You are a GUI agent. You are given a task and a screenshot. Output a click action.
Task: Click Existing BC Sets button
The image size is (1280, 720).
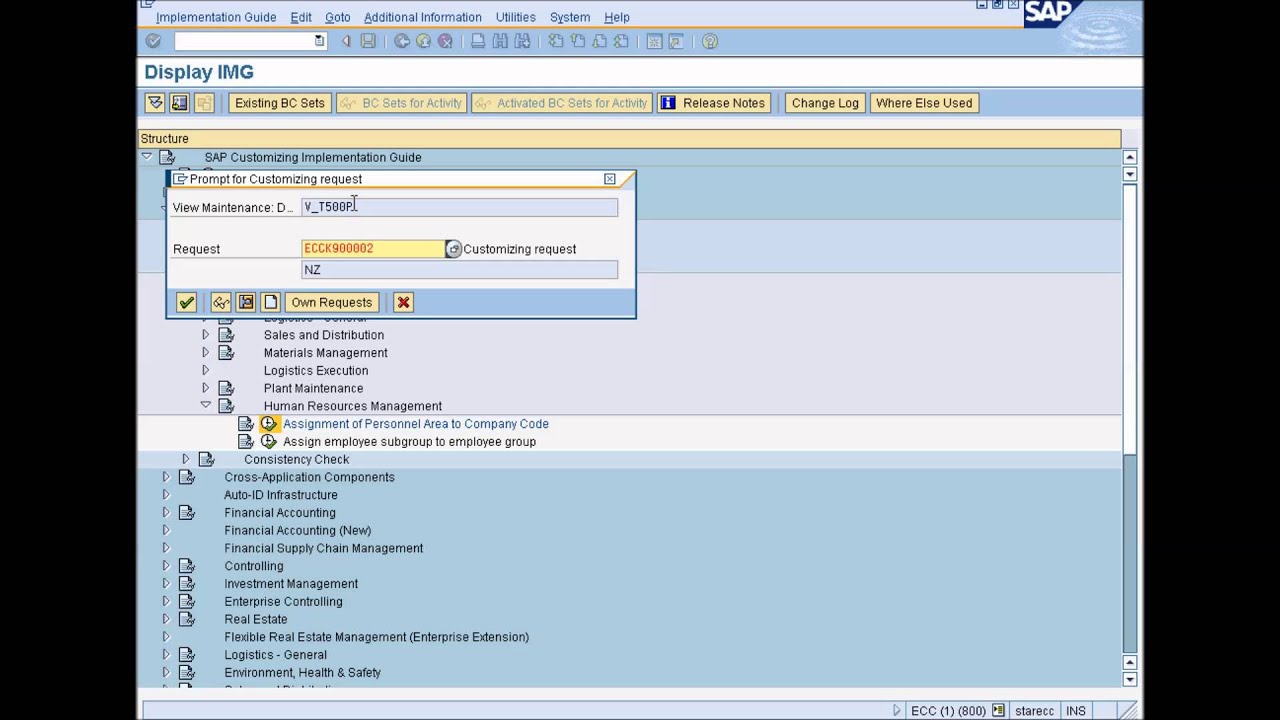pos(279,103)
